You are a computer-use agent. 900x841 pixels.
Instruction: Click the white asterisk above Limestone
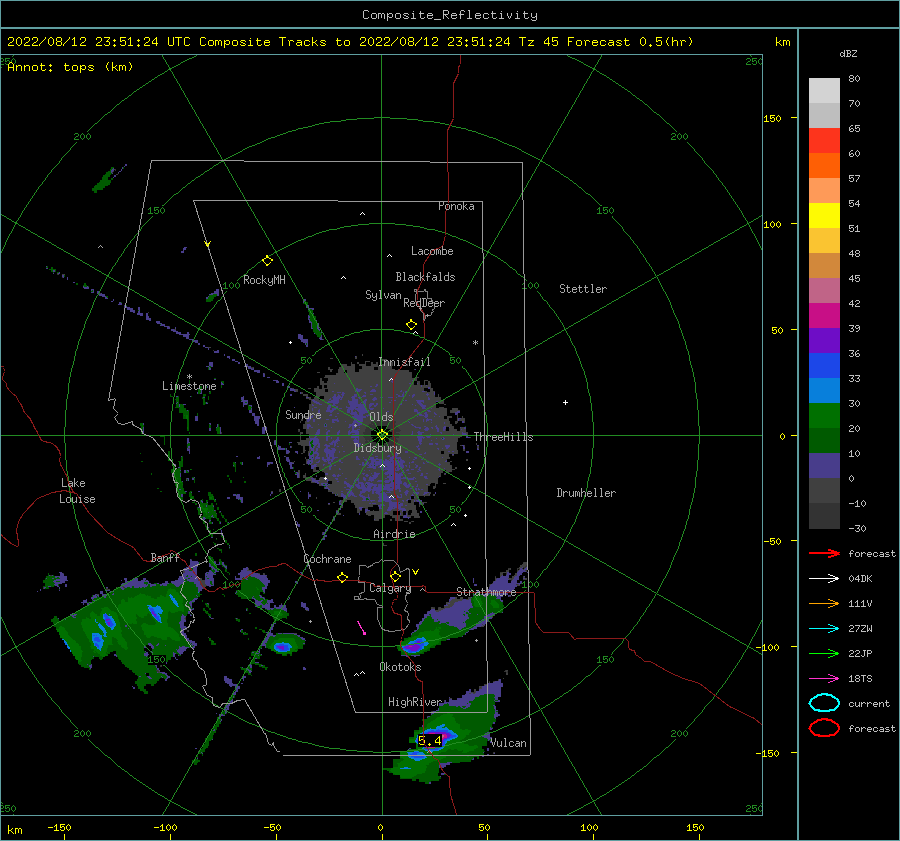[x=189, y=377]
